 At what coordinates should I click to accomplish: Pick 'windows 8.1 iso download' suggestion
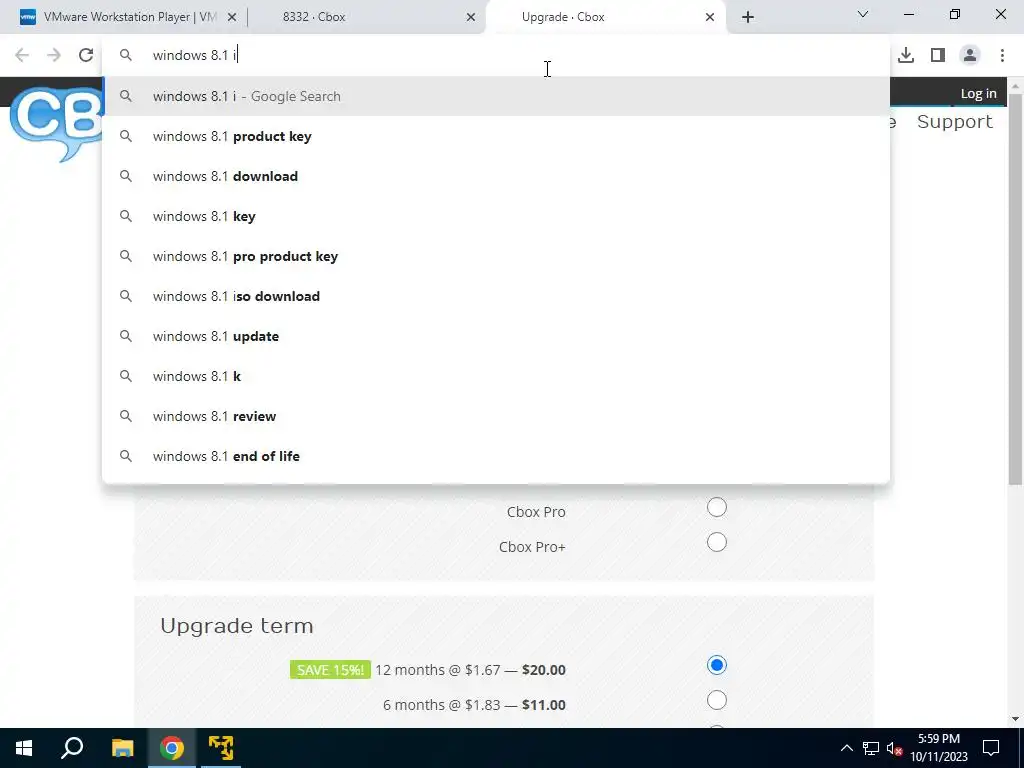[496, 296]
